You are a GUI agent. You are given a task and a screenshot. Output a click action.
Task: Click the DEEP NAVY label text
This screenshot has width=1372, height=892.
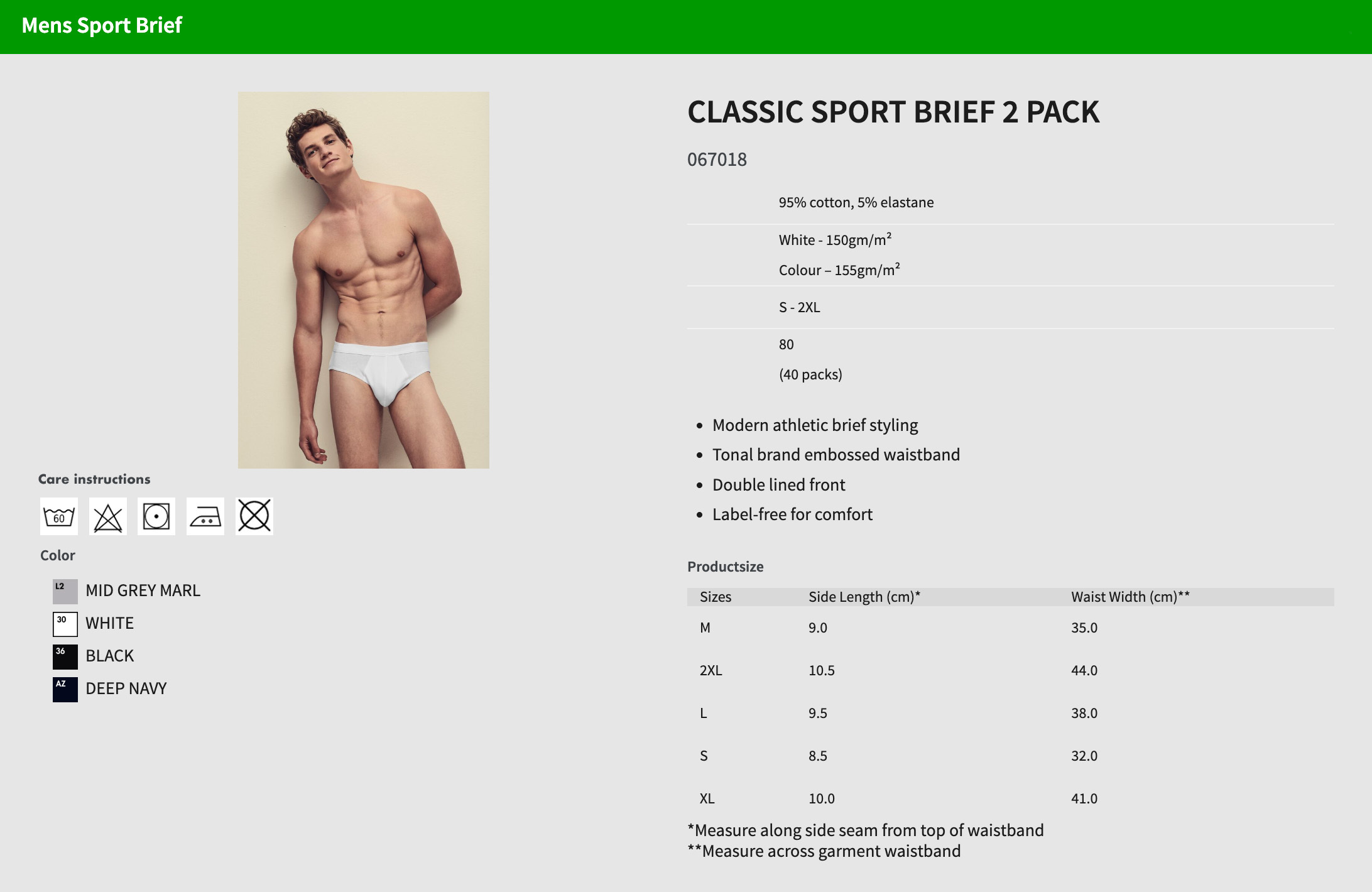pyautogui.click(x=126, y=688)
